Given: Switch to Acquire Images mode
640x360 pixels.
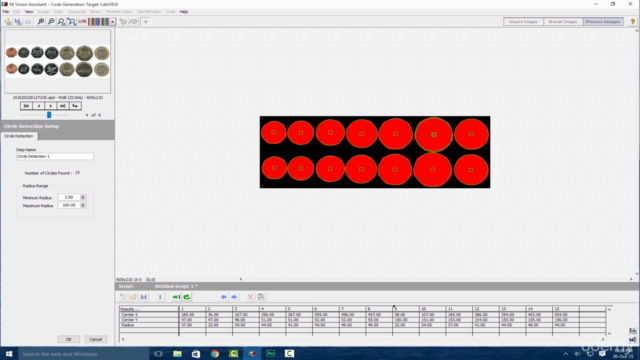Looking at the screenshot, I should tap(523, 22).
